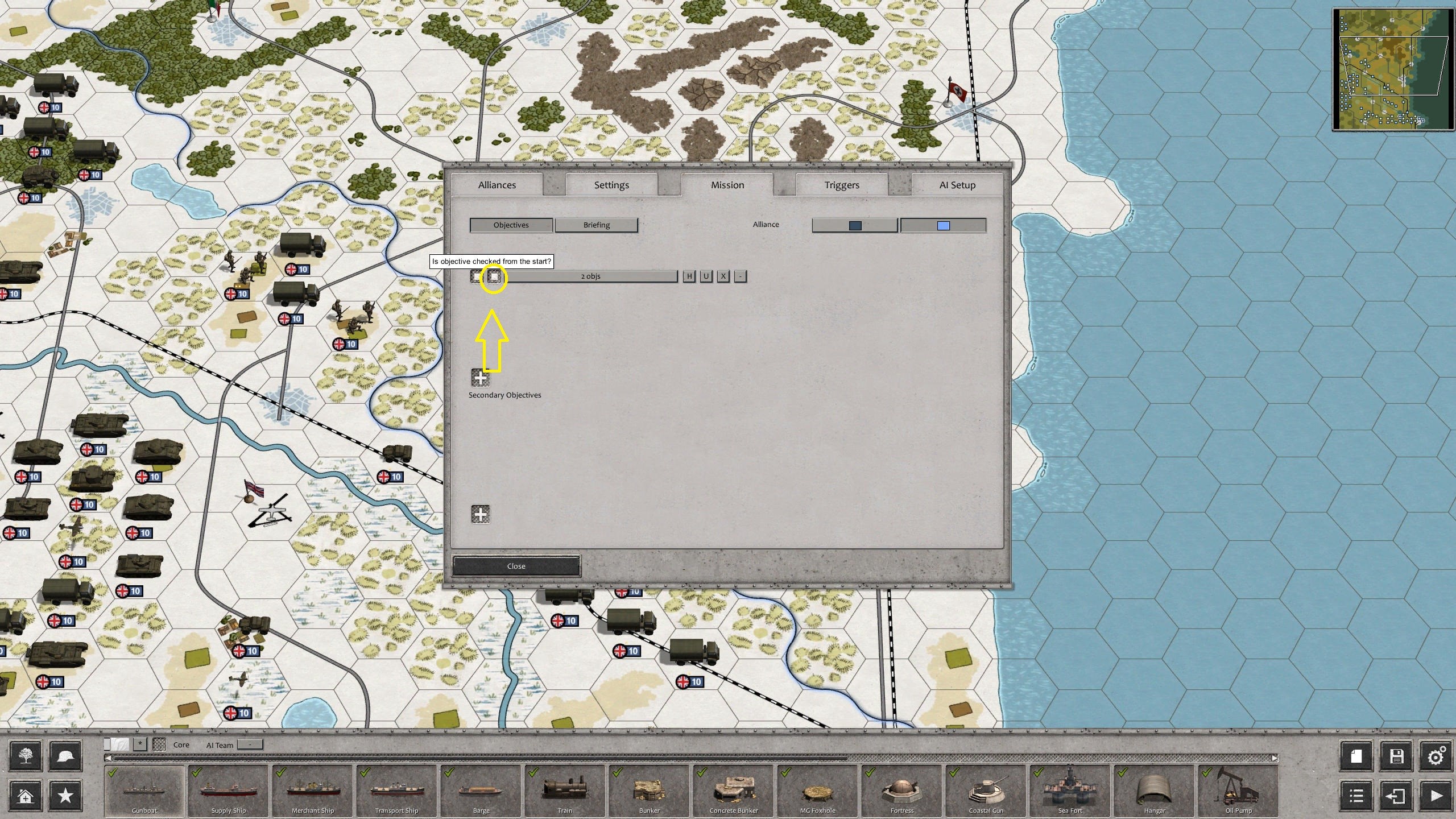Image resolution: width=1456 pixels, height=819 pixels.
Task: Click the Close button
Action: point(516,566)
